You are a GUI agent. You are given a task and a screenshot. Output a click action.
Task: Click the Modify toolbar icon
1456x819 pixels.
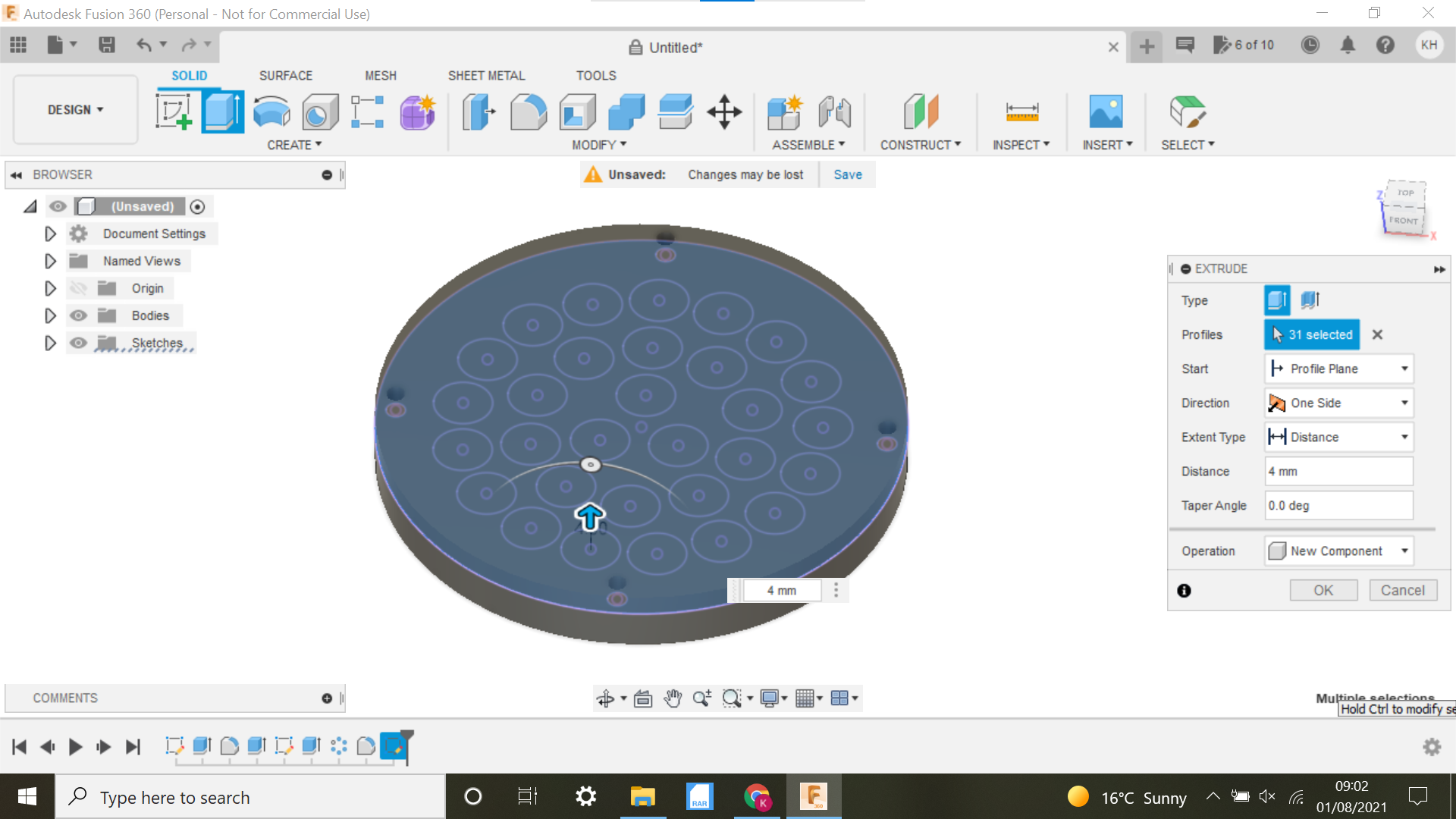(596, 144)
